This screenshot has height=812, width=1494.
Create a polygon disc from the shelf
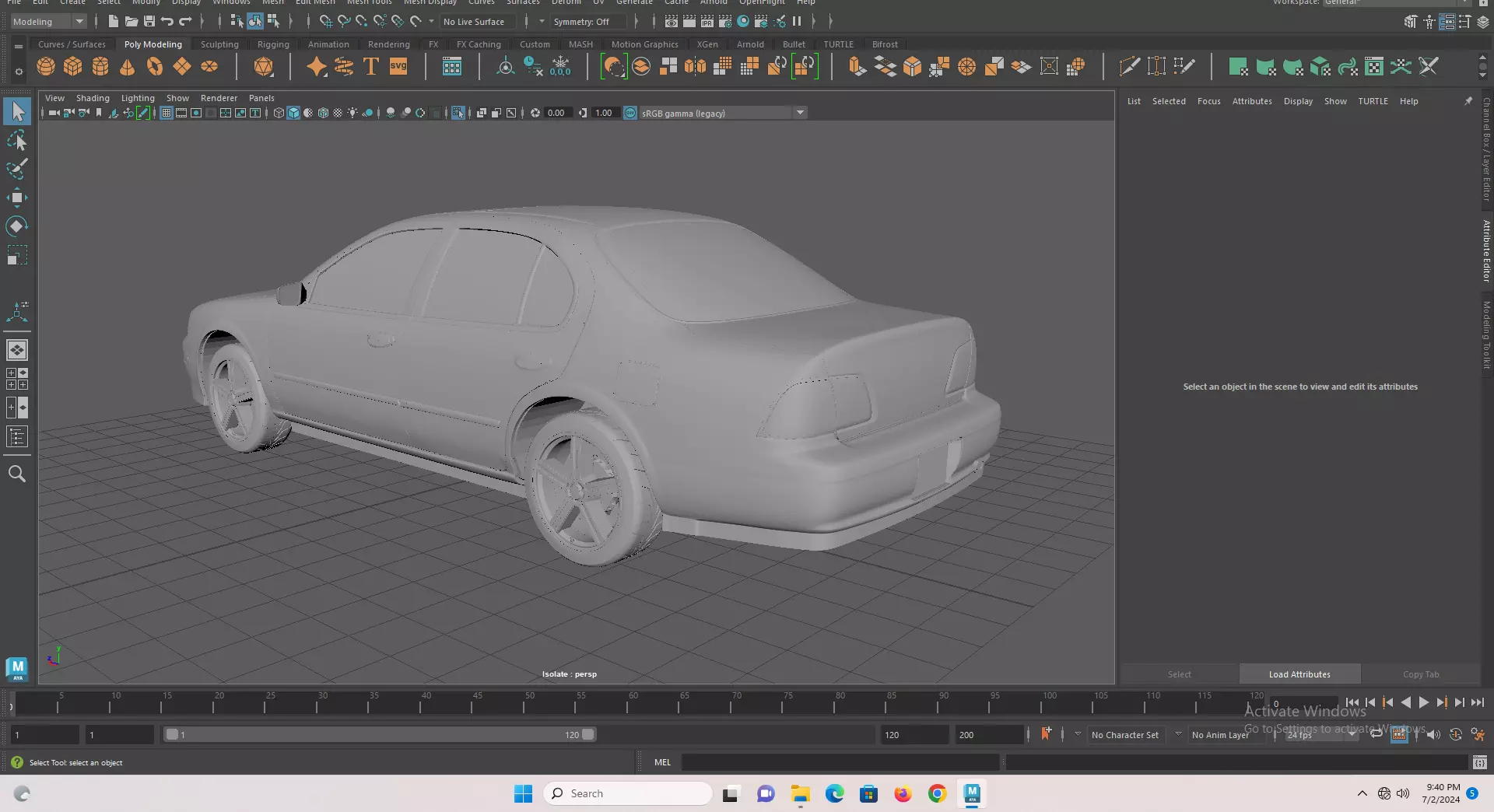(209, 67)
